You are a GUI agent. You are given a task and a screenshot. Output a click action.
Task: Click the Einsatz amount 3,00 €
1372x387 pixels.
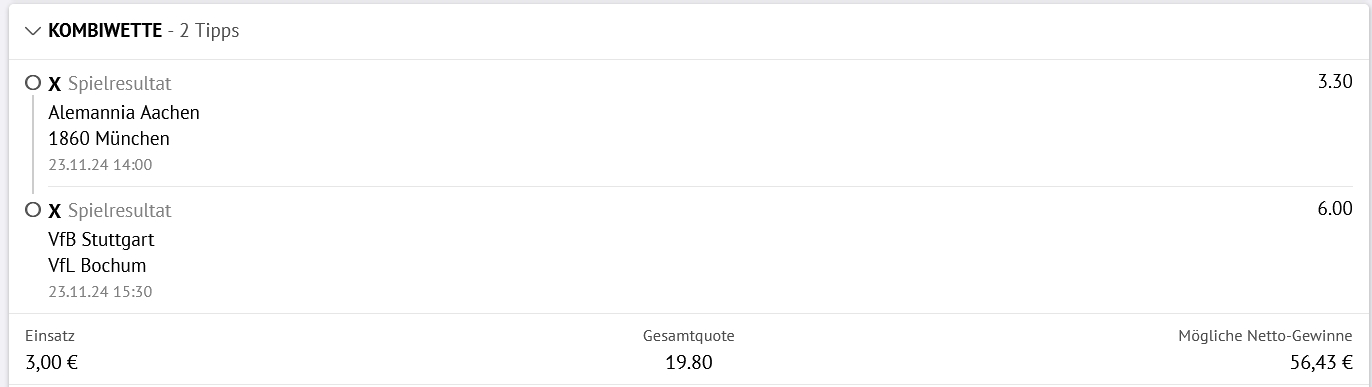(x=52, y=362)
